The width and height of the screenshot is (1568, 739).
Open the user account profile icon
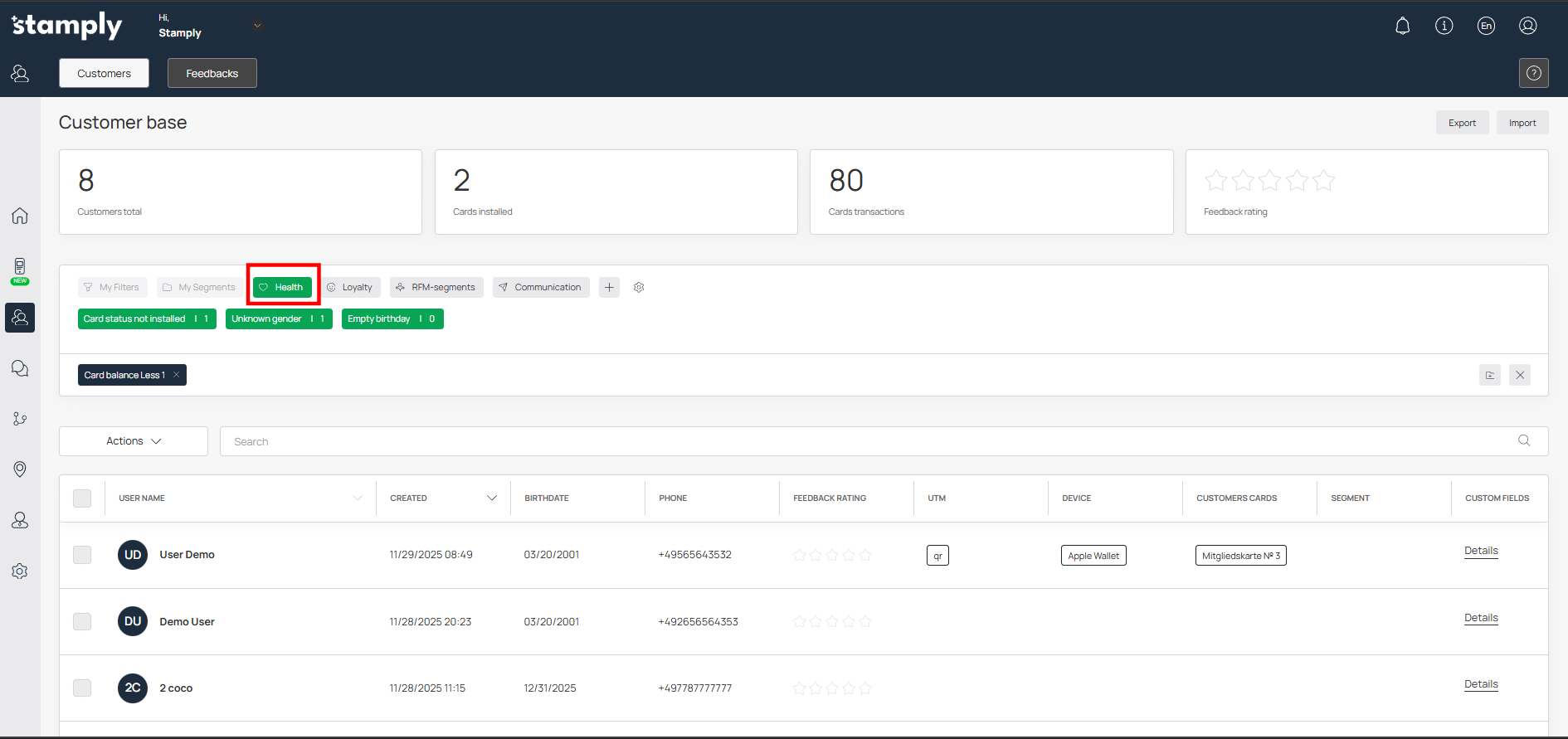click(x=1527, y=27)
